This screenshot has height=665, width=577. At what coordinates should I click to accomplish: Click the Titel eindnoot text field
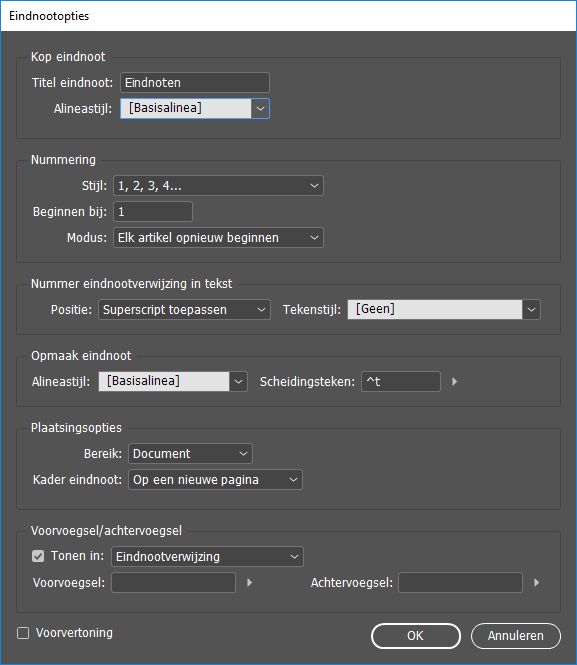tap(195, 83)
